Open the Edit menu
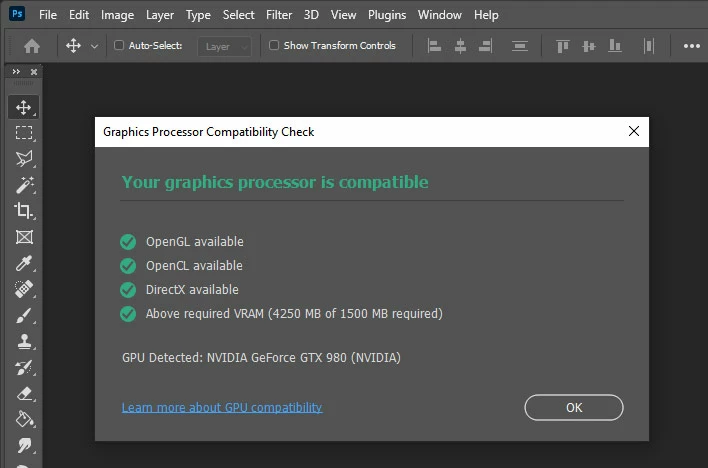The height and width of the screenshot is (468, 708). [x=79, y=15]
